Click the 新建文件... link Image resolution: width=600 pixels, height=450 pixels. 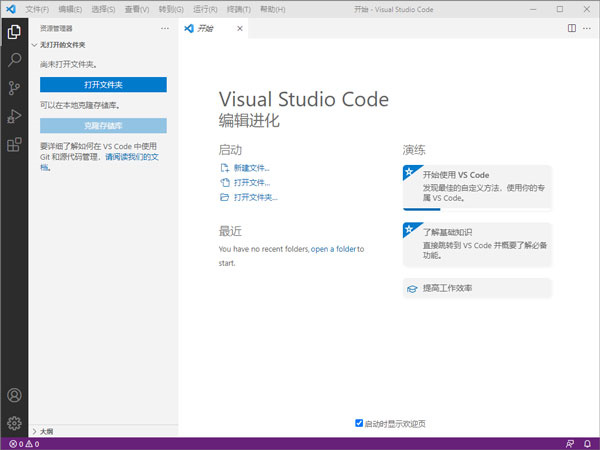[251, 168]
